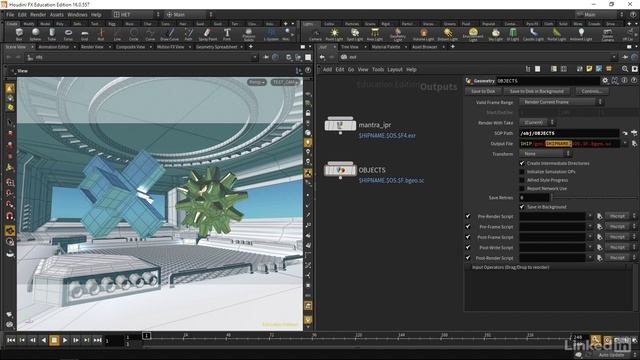
Task: Add a Point Light from shelf
Action: [x=334, y=35]
